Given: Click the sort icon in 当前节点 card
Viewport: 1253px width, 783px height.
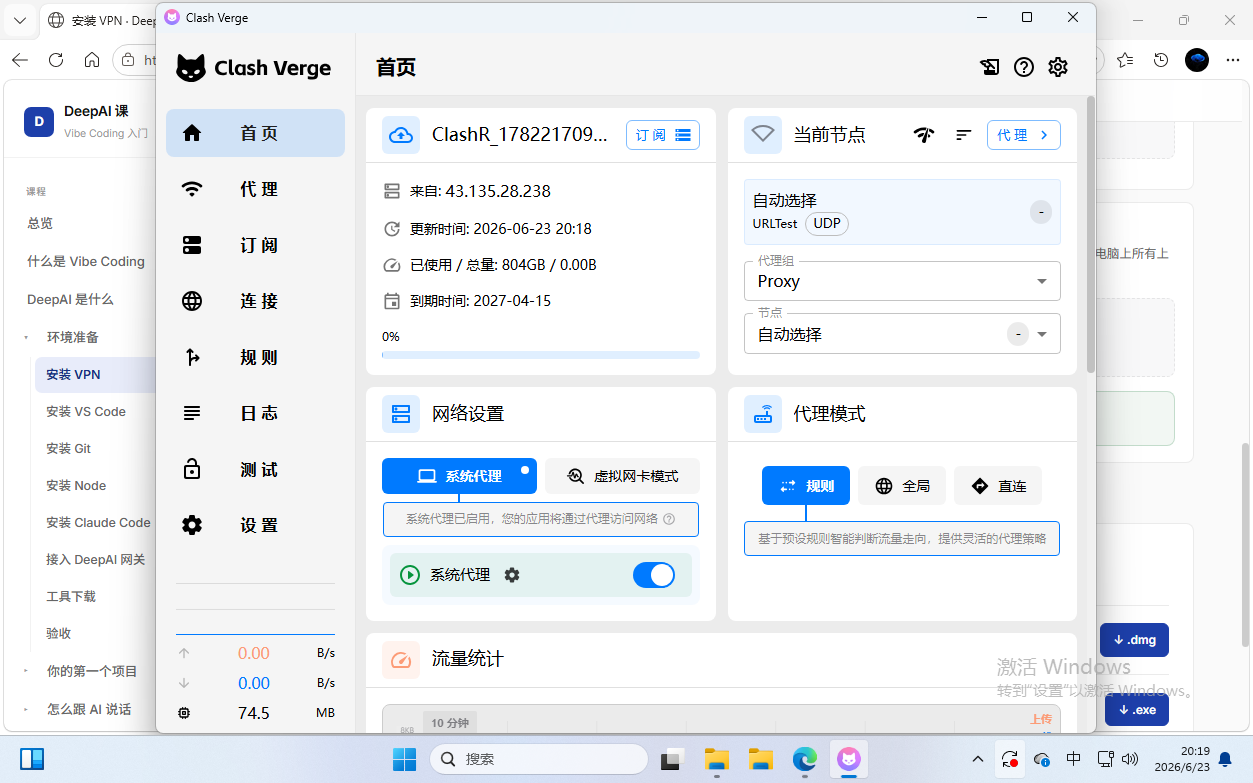Looking at the screenshot, I should [x=964, y=135].
